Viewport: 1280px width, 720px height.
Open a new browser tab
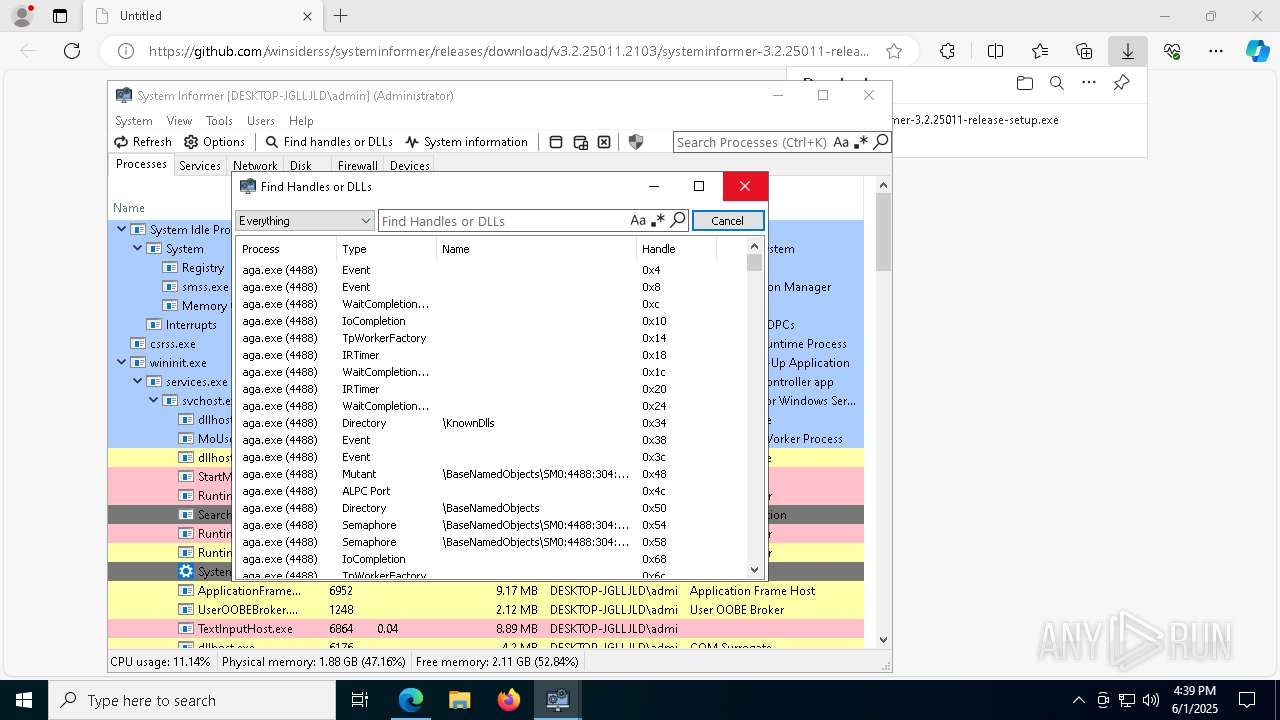click(x=340, y=16)
